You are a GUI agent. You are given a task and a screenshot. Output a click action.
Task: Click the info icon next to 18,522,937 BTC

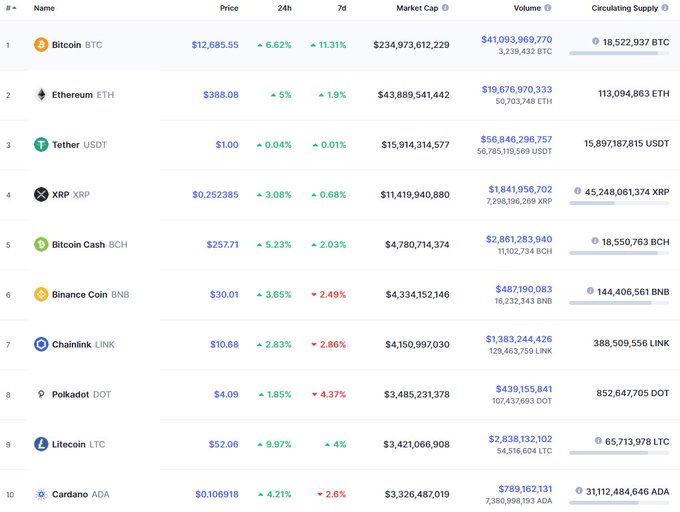(x=595, y=41)
